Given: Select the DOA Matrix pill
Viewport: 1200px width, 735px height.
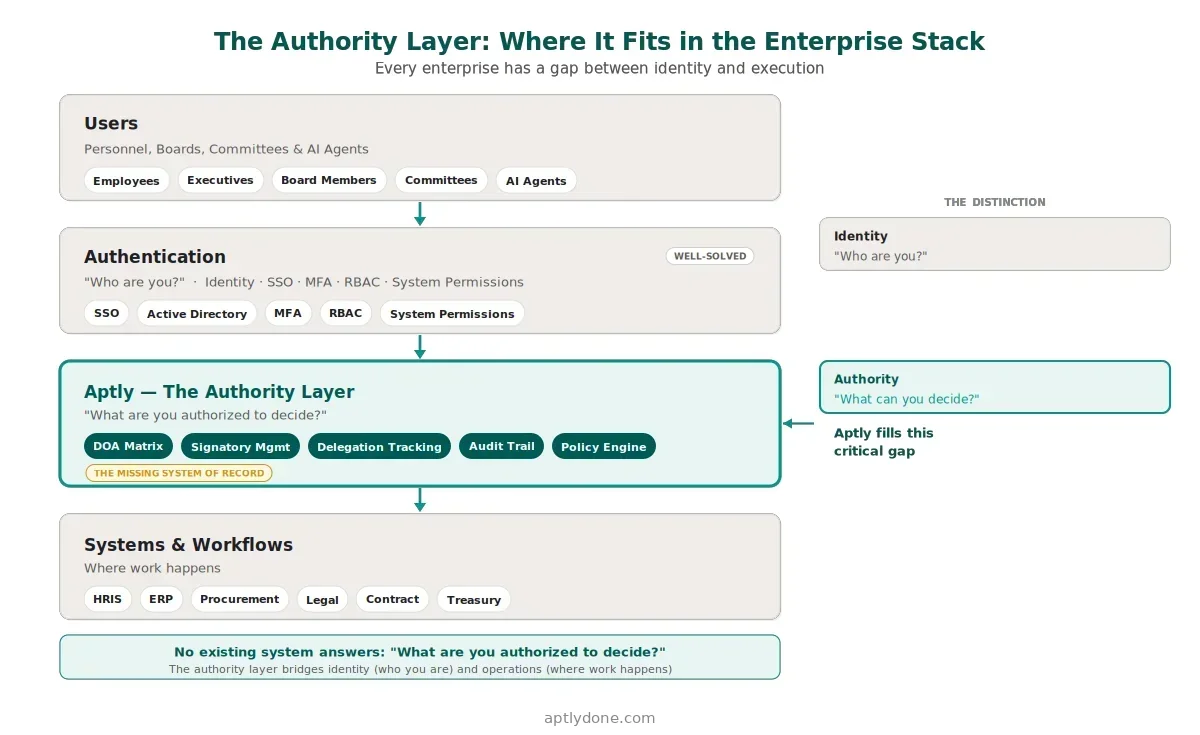Looking at the screenshot, I should pos(128,446).
